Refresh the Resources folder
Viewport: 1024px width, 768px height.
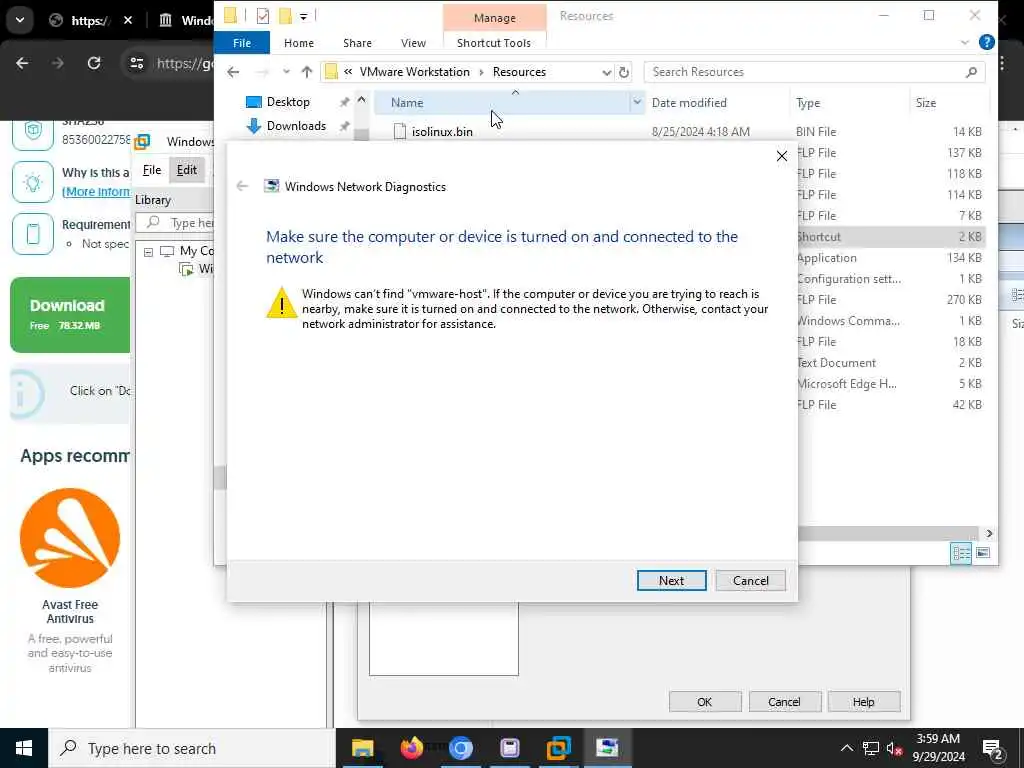(624, 72)
